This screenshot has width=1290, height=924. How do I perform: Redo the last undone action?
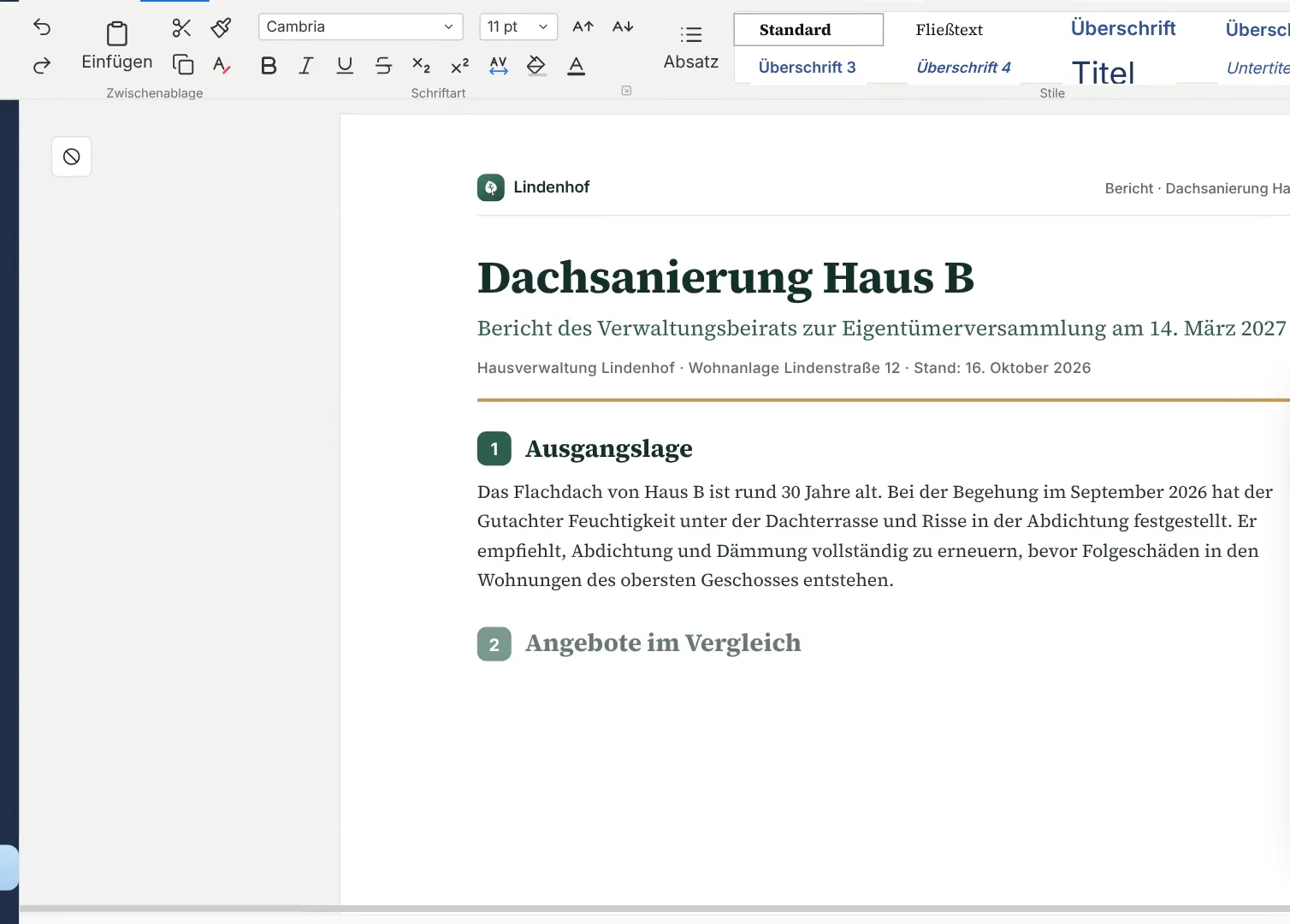[41, 65]
